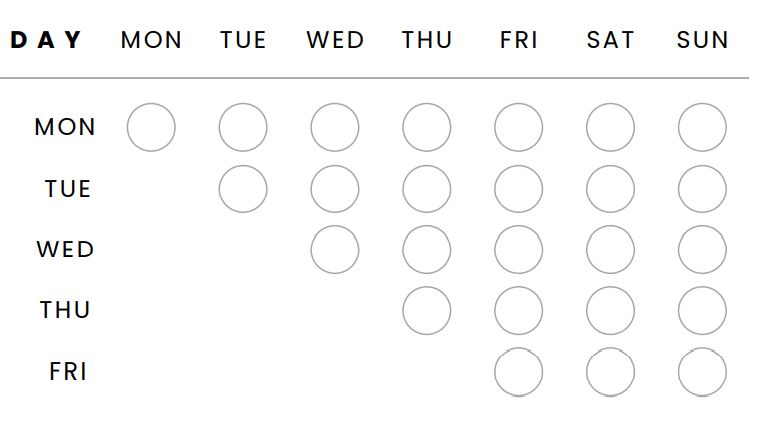757x423 pixels.
Task: Check the MON row circle under SUN
Action: point(702,127)
